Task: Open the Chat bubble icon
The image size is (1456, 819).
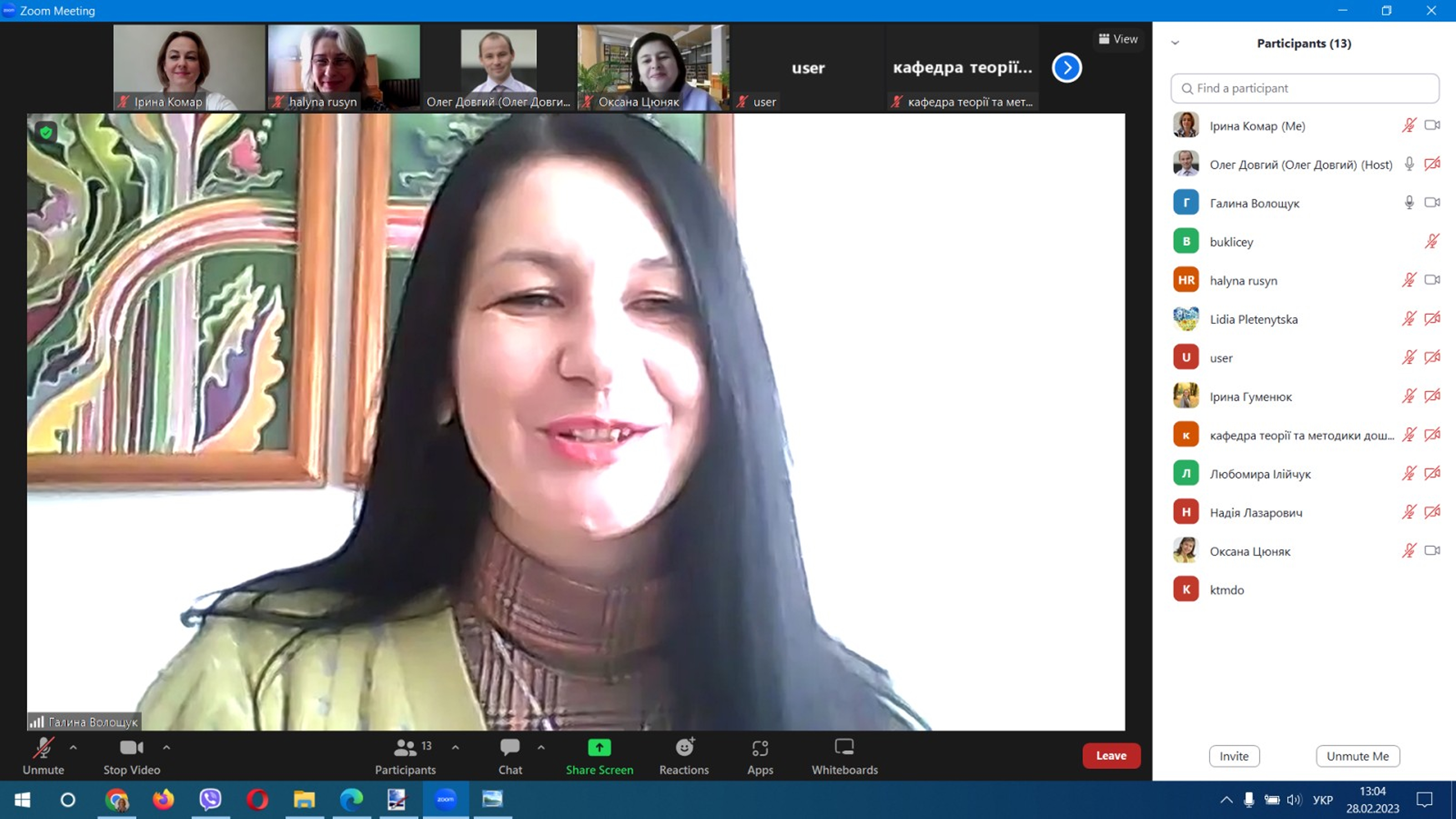Action: point(509,748)
